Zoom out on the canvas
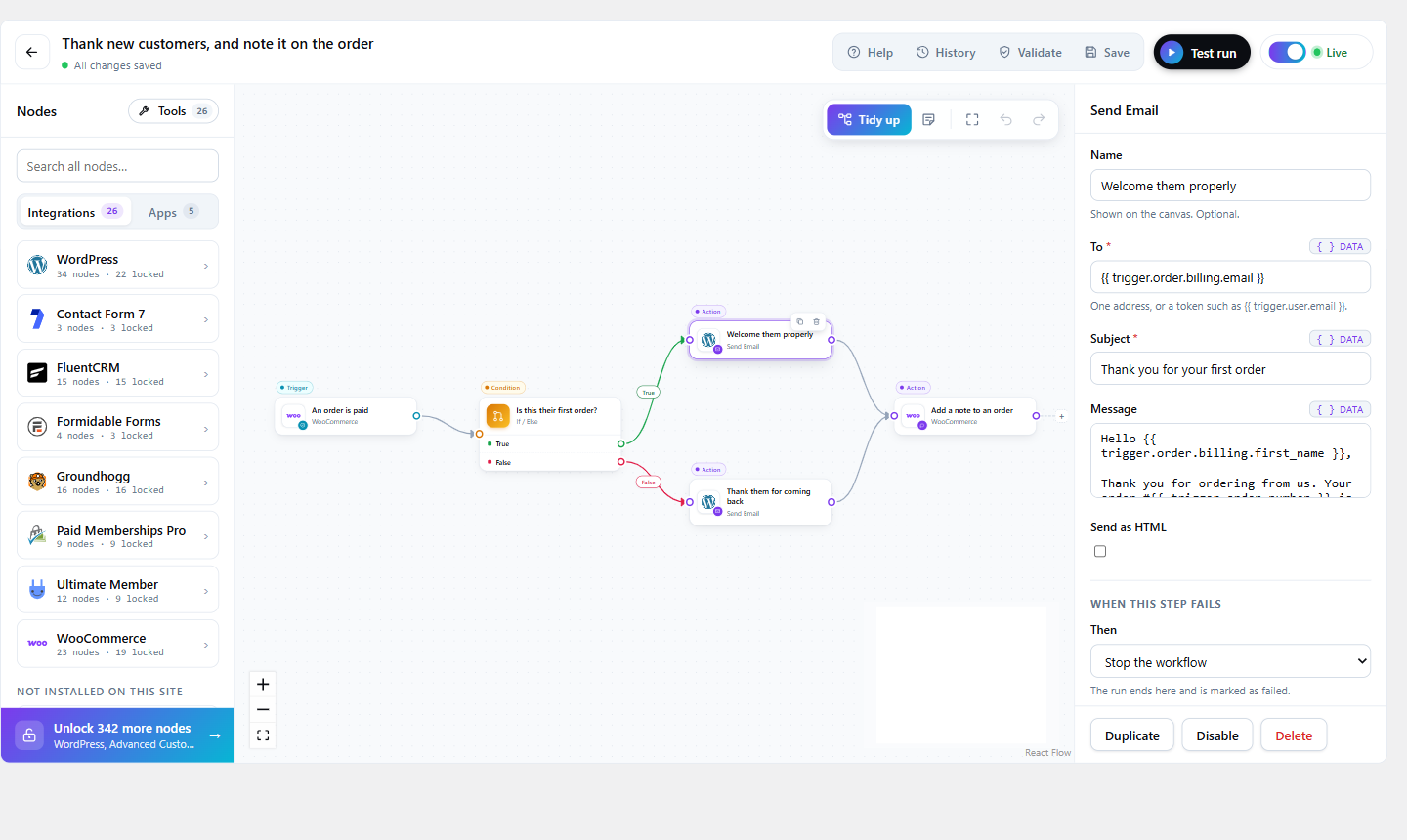This screenshot has height=840, width=1407. (x=263, y=709)
